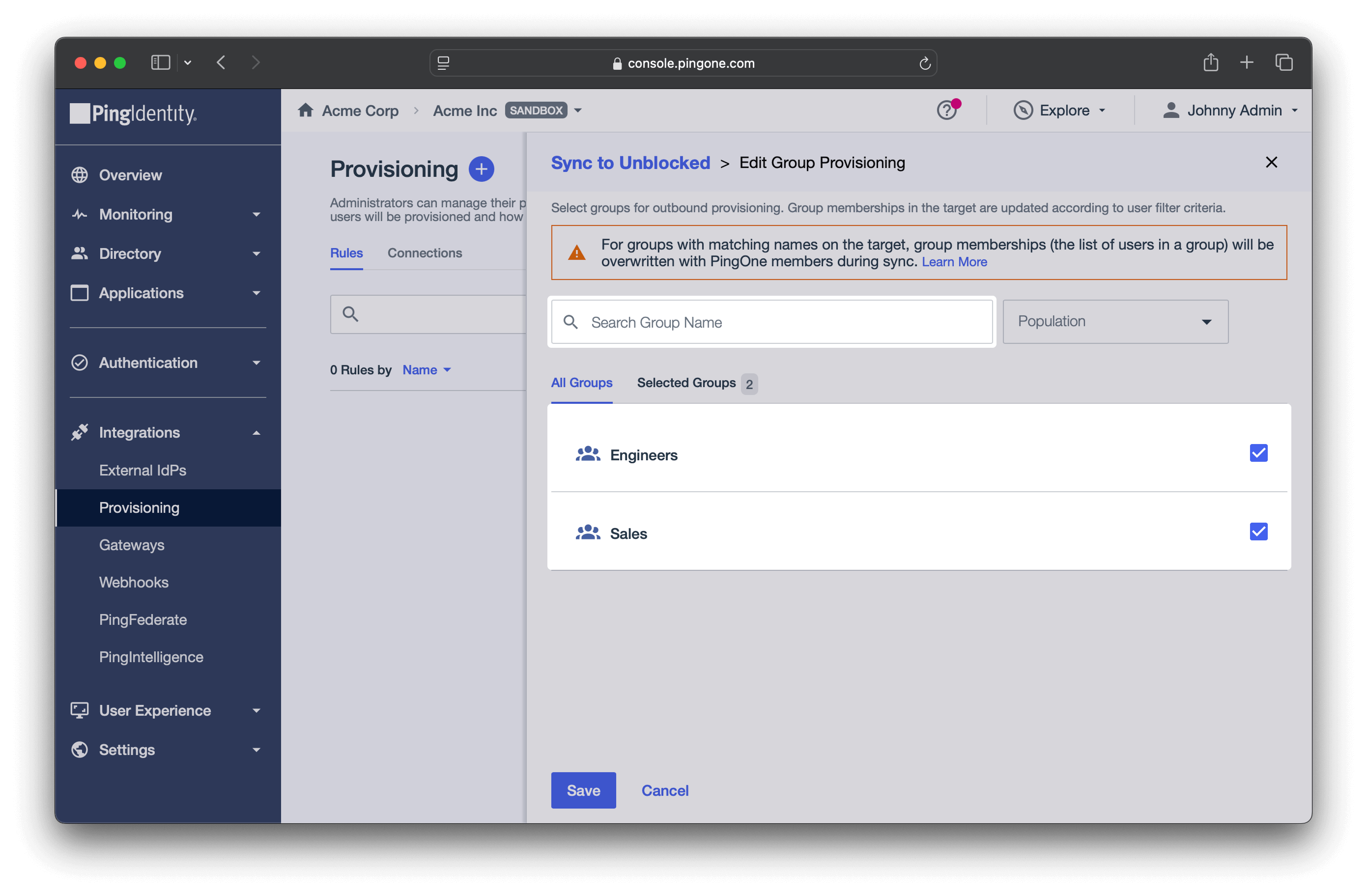The image size is (1367, 896).
Task: Click the Engineers group icon
Action: 588,454
